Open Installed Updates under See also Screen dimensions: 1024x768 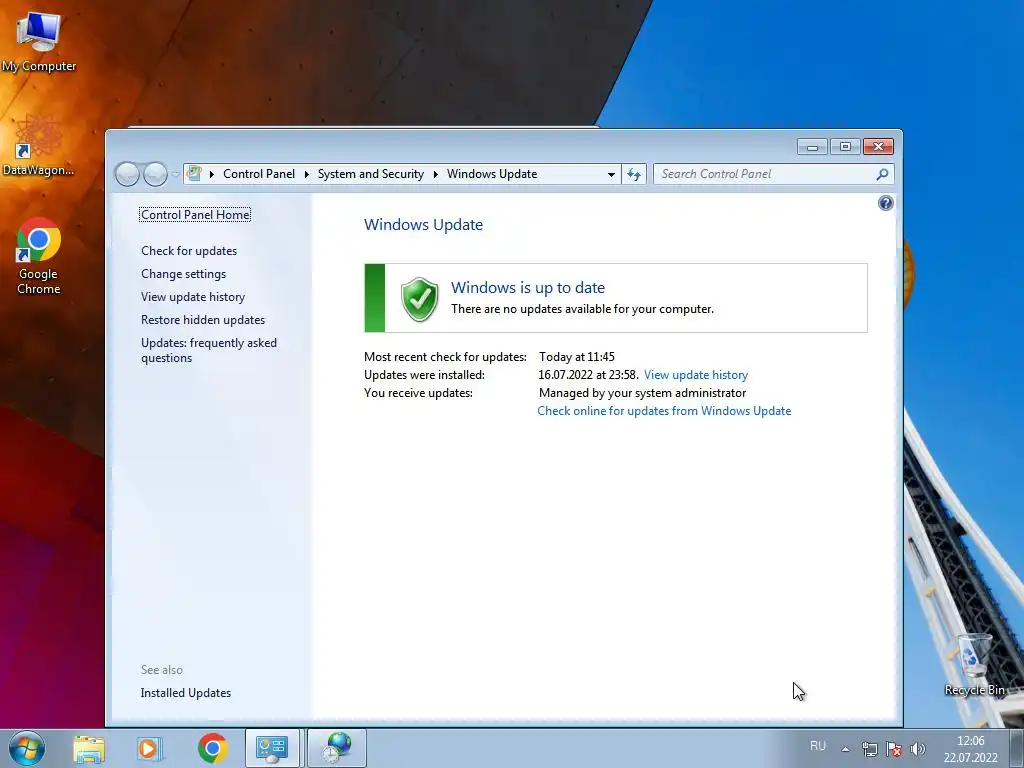point(185,693)
